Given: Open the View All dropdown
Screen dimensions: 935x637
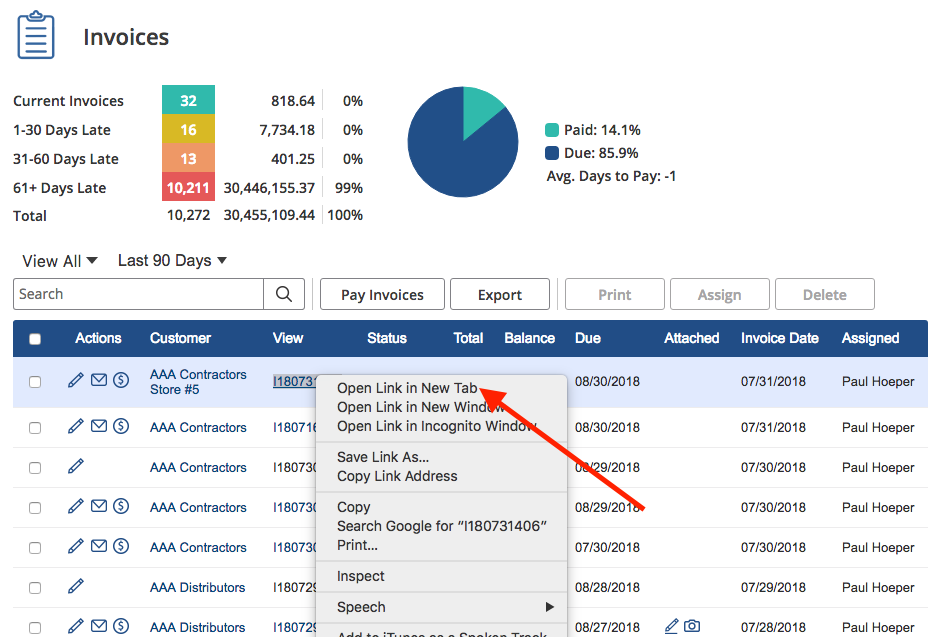Looking at the screenshot, I should point(60,261).
